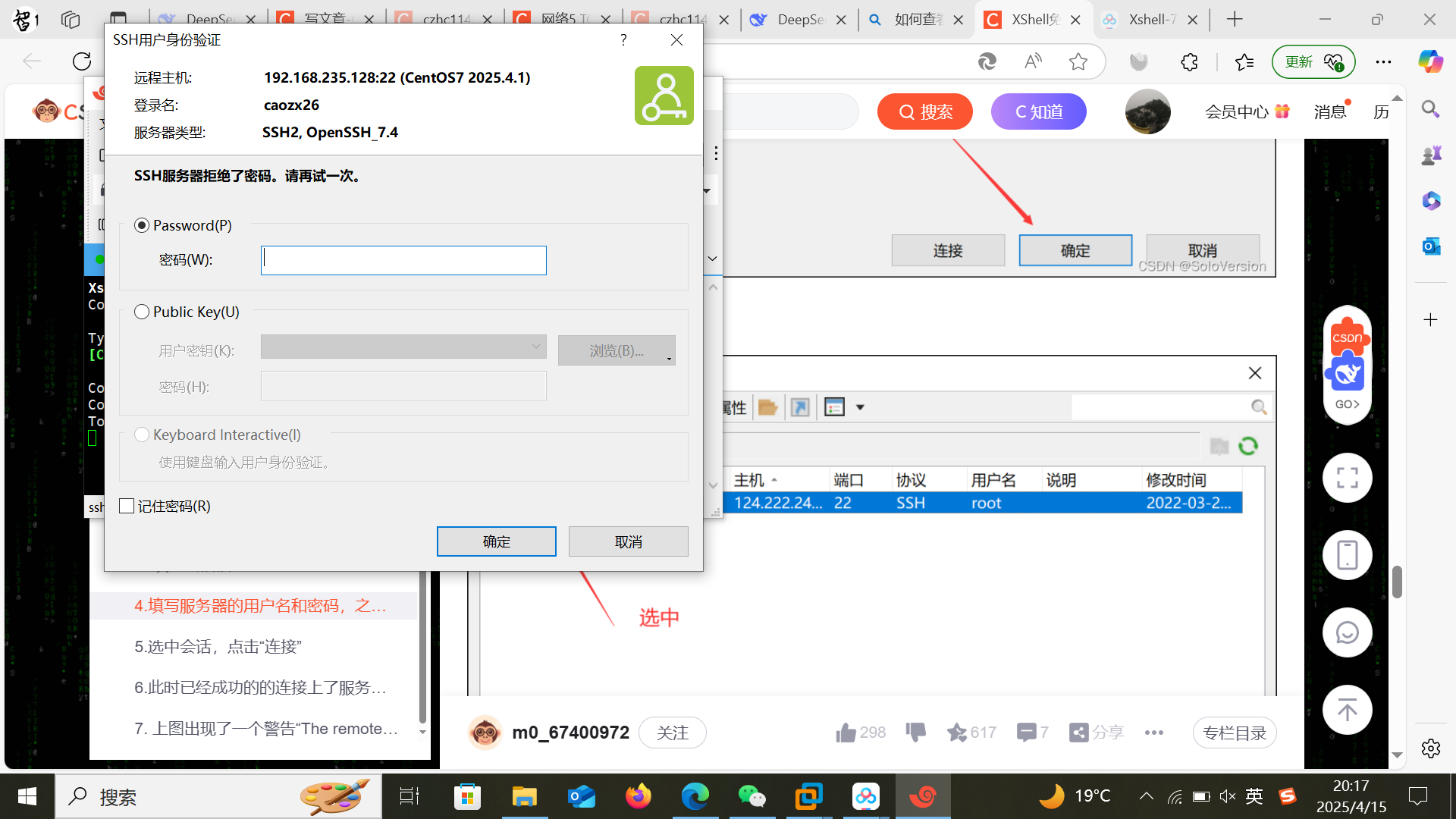Open WeChat from the taskbar

point(752,796)
